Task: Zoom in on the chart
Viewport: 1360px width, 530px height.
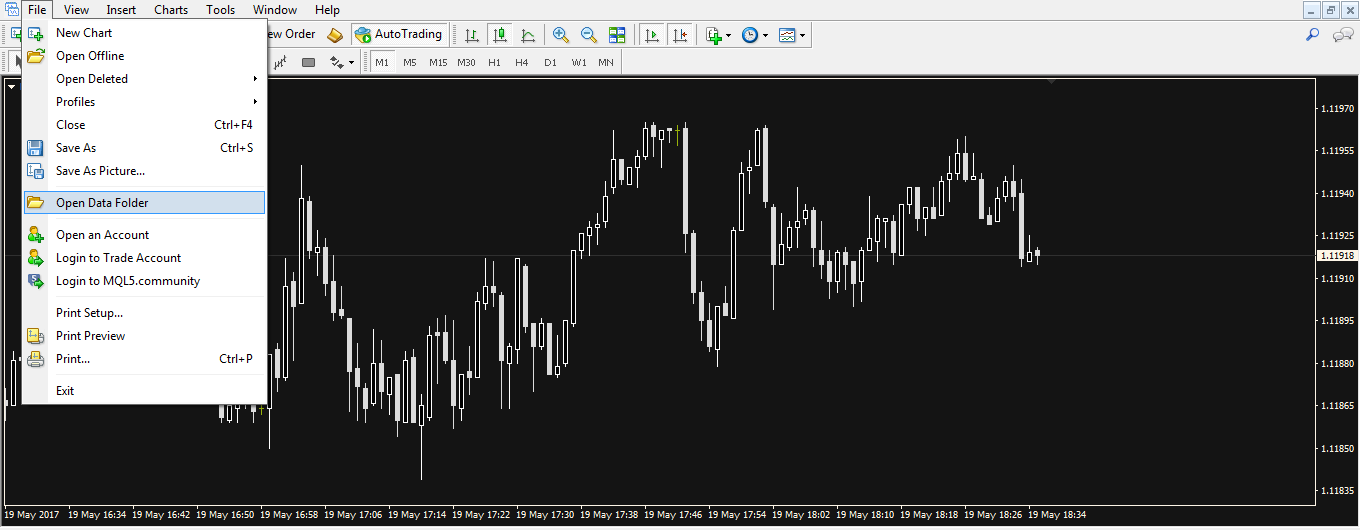Action: (x=561, y=35)
